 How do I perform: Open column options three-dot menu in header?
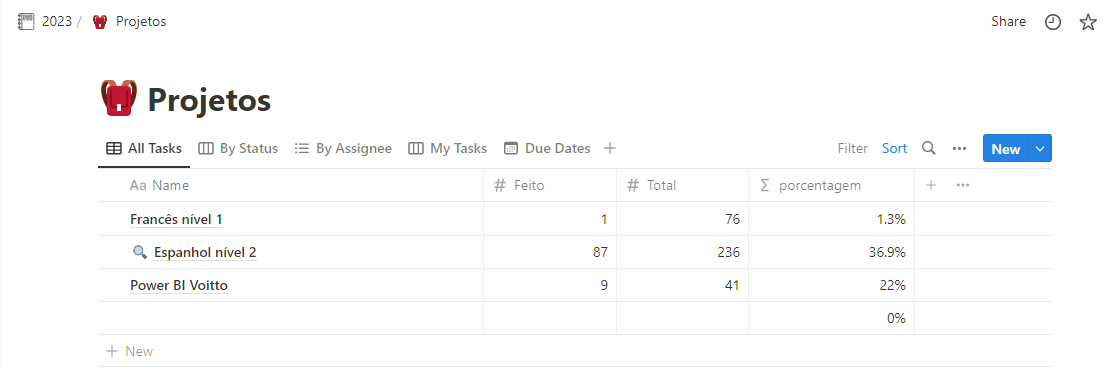coord(962,185)
